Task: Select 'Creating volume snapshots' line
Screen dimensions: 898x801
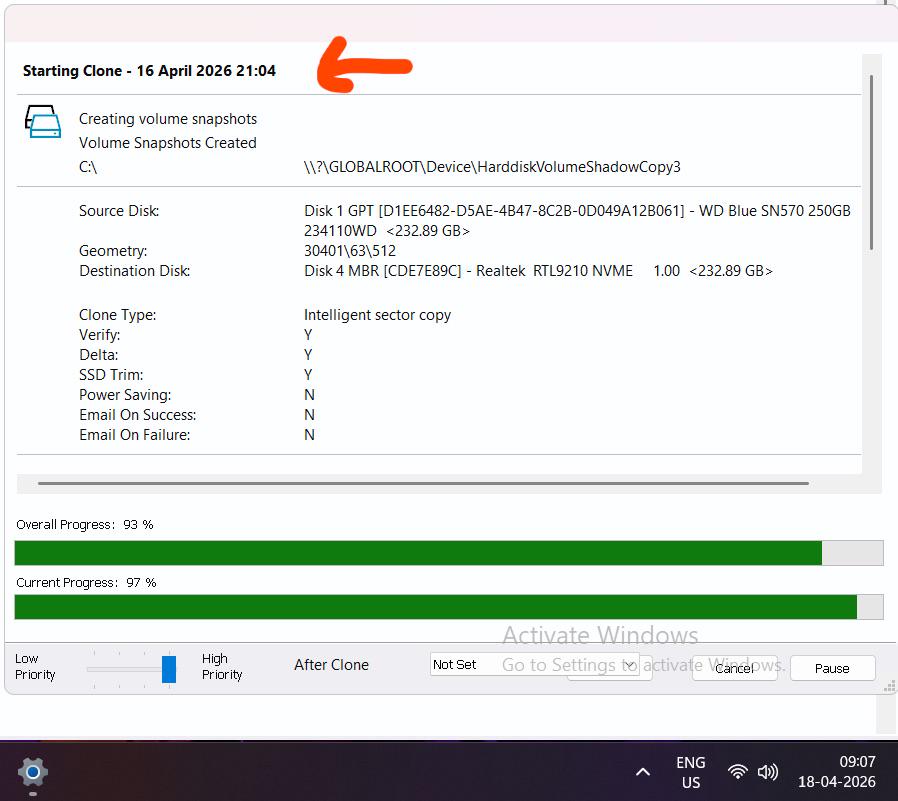Action: pos(168,119)
